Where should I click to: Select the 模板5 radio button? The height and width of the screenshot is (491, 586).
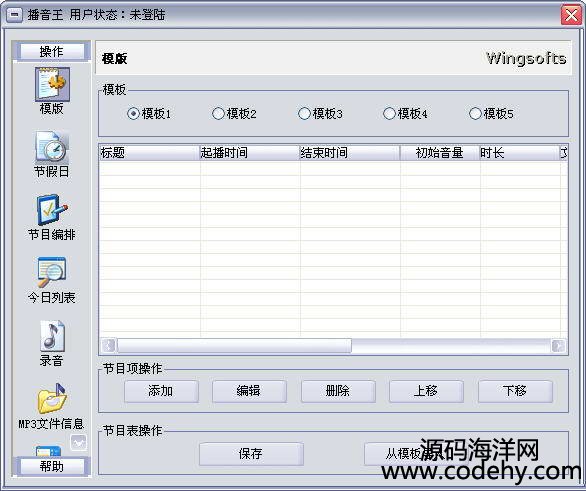(x=475, y=114)
